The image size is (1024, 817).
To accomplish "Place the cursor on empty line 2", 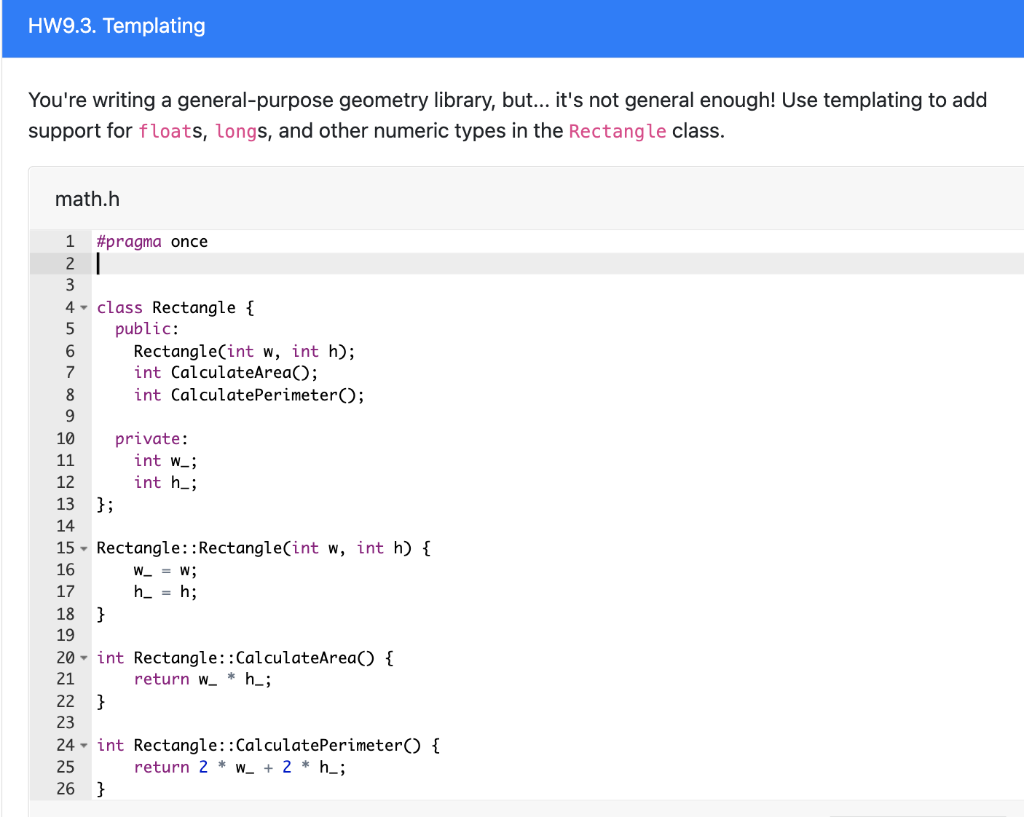I will [200, 263].
